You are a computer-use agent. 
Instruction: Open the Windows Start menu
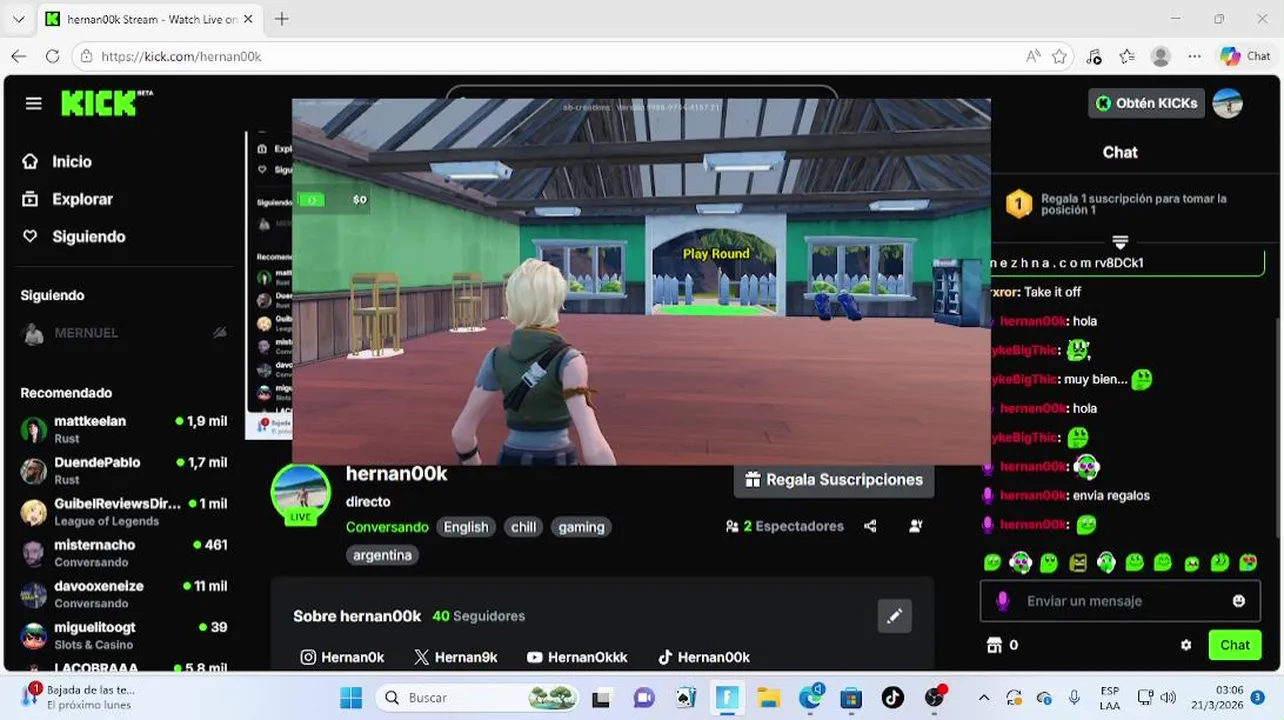click(x=351, y=697)
